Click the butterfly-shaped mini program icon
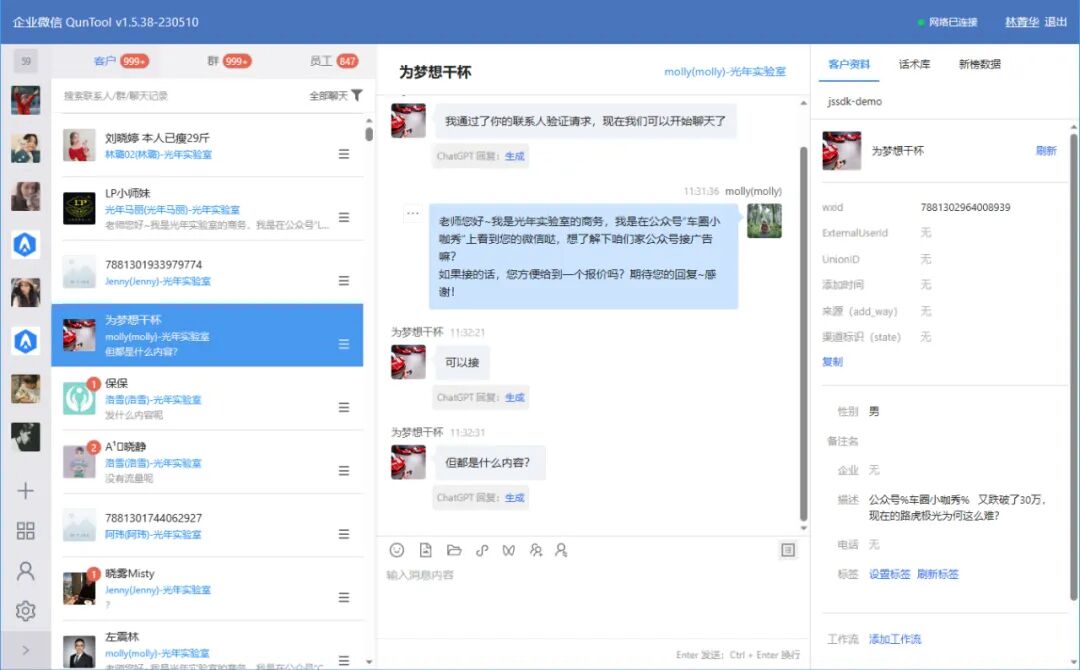The width and height of the screenshot is (1080, 670). tap(508, 550)
